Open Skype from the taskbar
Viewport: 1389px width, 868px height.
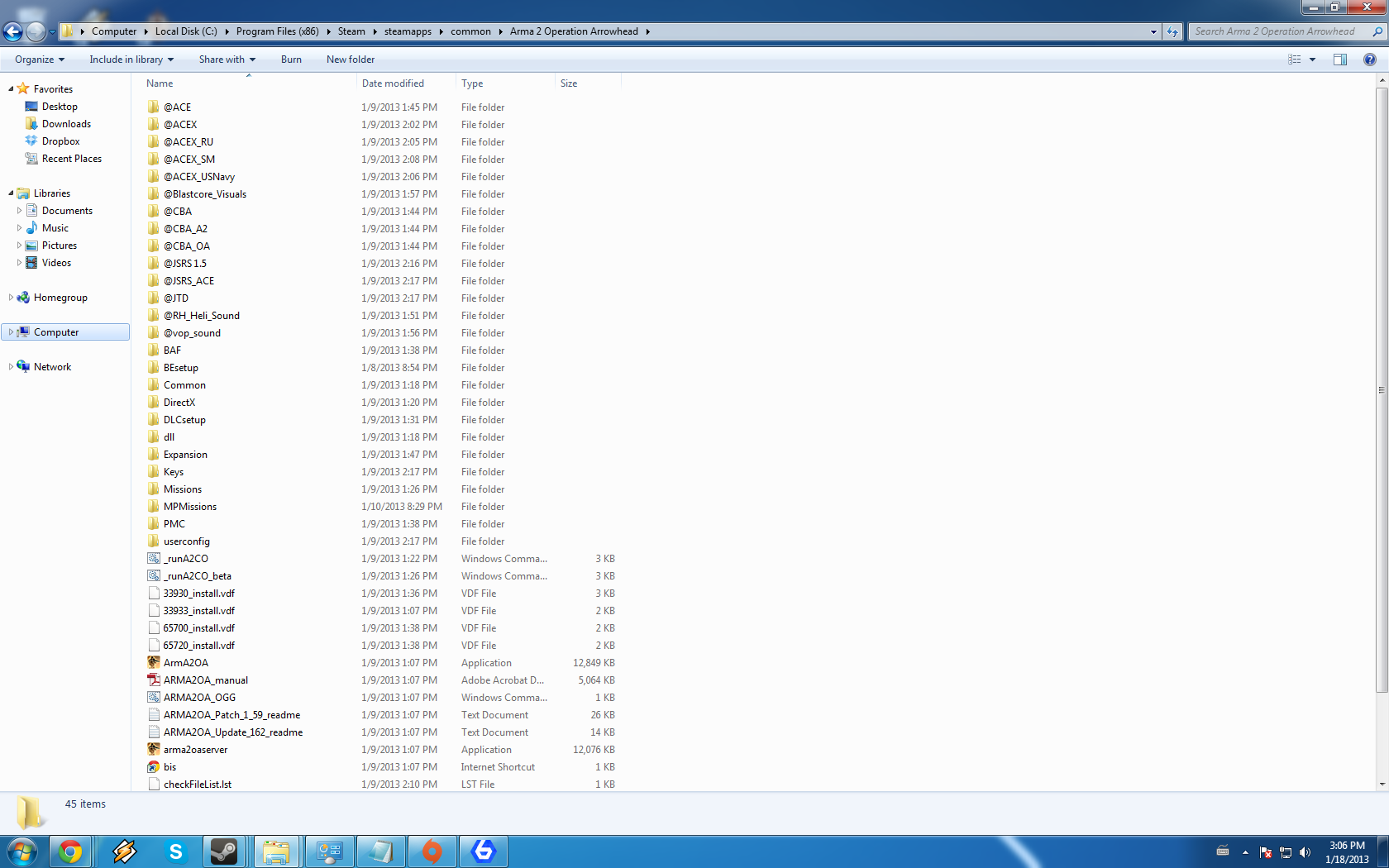point(174,851)
